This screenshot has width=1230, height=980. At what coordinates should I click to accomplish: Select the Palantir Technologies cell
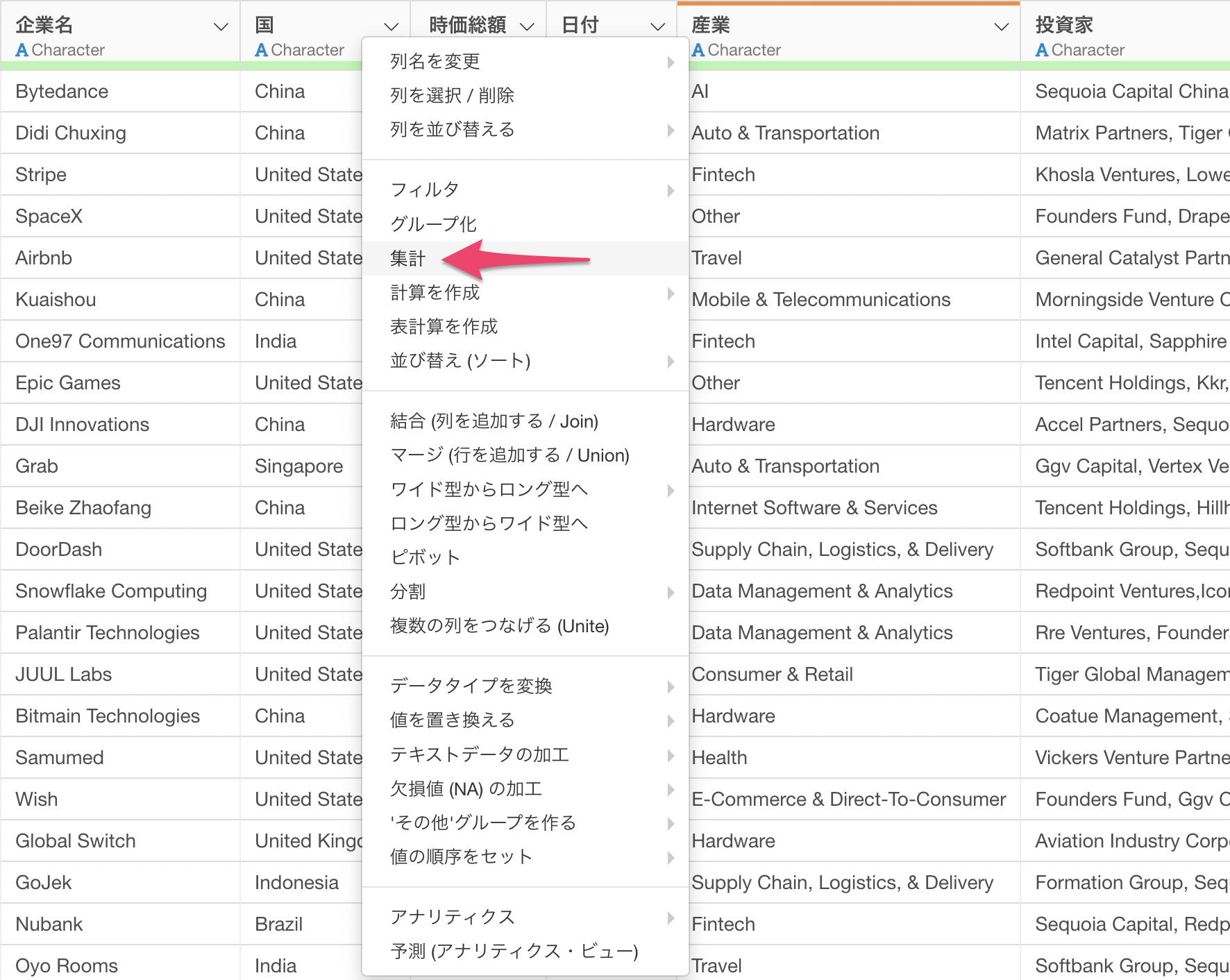(120, 633)
